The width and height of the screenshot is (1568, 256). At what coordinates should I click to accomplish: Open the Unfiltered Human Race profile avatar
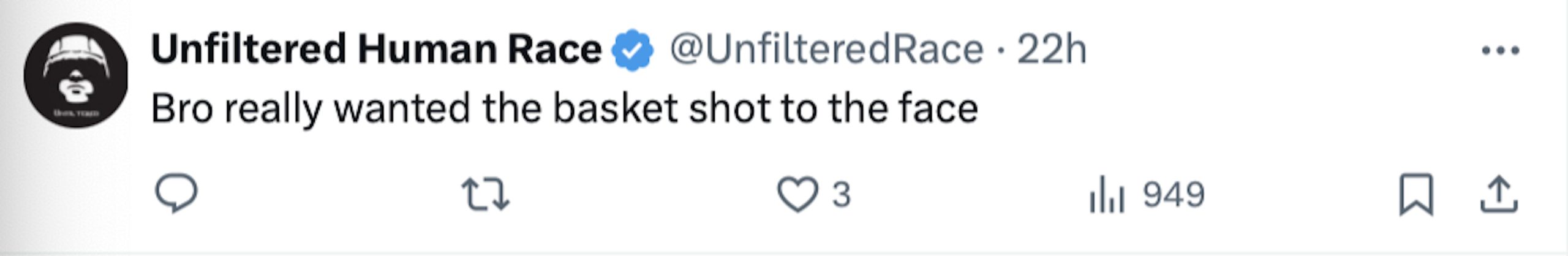(x=76, y=75)
